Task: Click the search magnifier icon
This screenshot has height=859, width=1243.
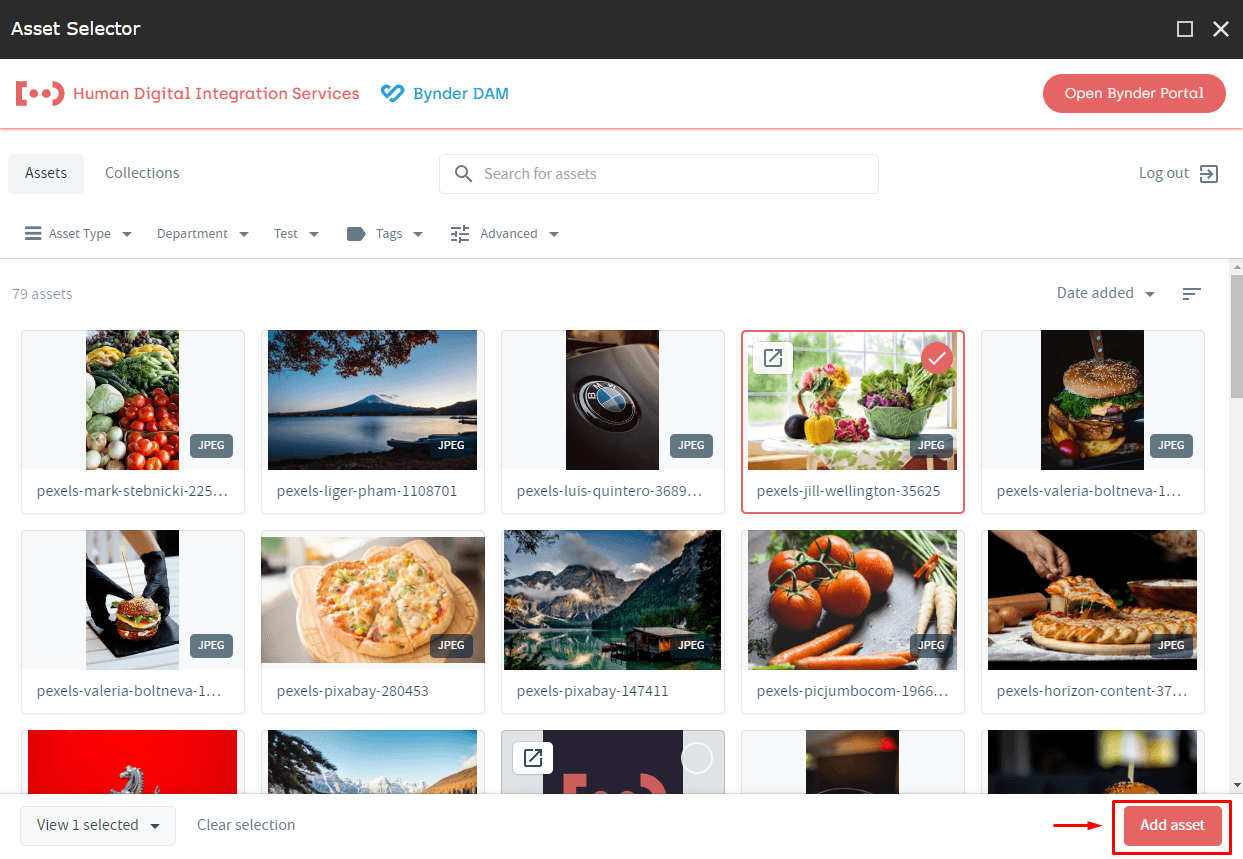Action: [463, 174]
